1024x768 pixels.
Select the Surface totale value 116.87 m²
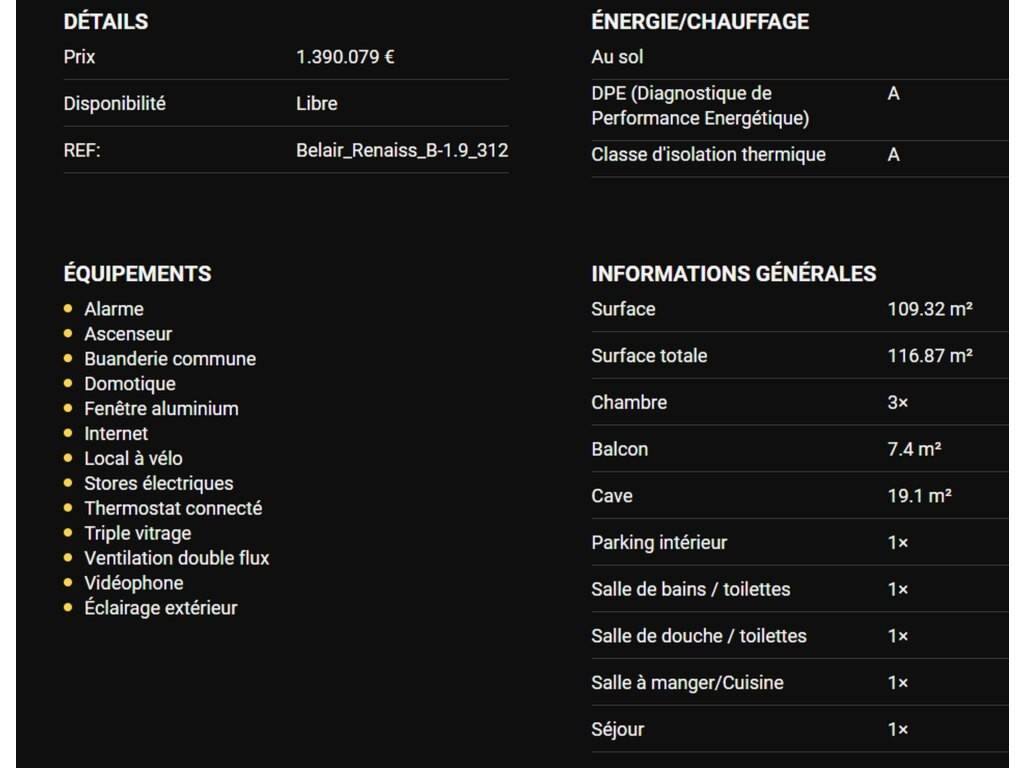pyautogui.click(x=930, y=356)
